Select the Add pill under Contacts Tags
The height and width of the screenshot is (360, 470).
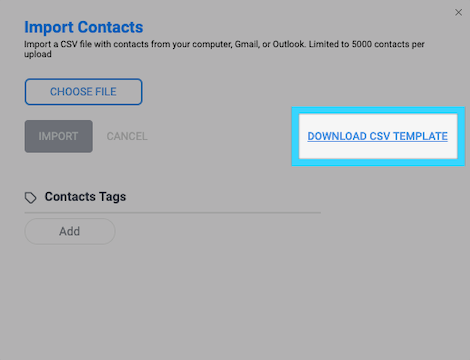70,231
